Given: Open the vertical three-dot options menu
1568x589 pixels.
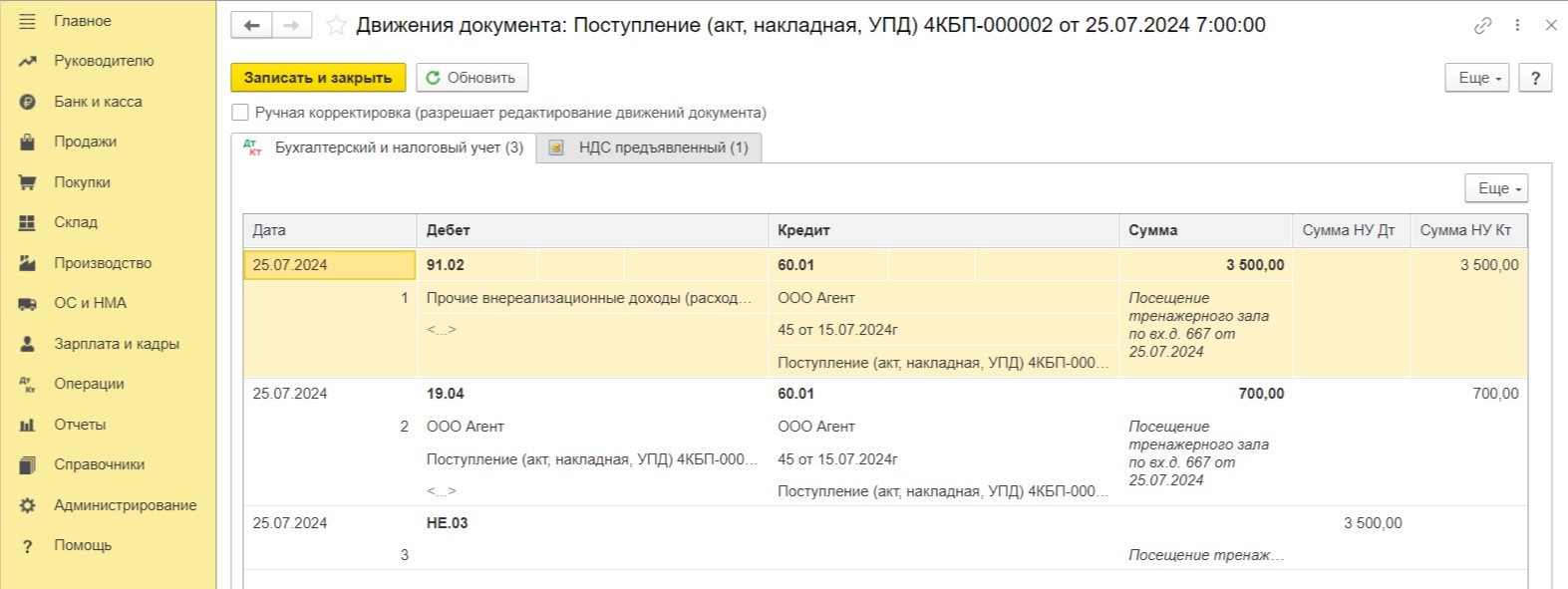Looking at the screenshot, I should [1517, 25].
